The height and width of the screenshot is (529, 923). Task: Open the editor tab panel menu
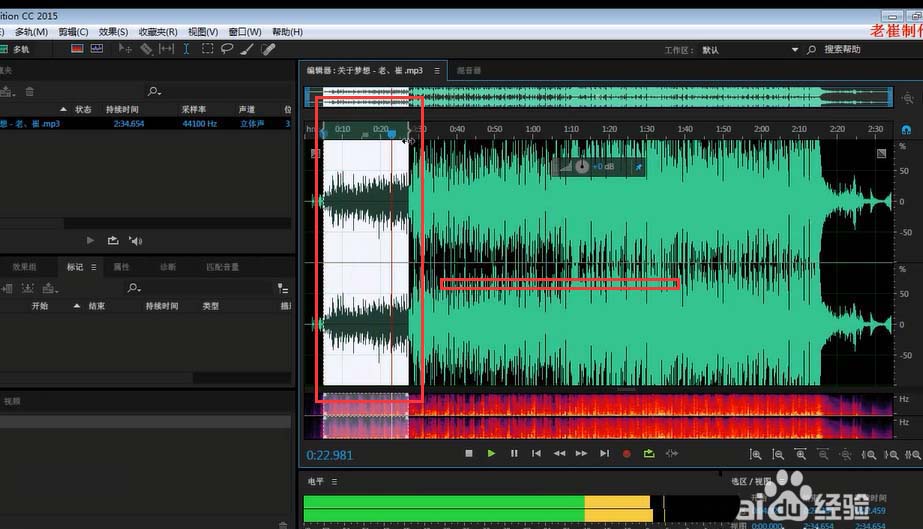(437, 71)
